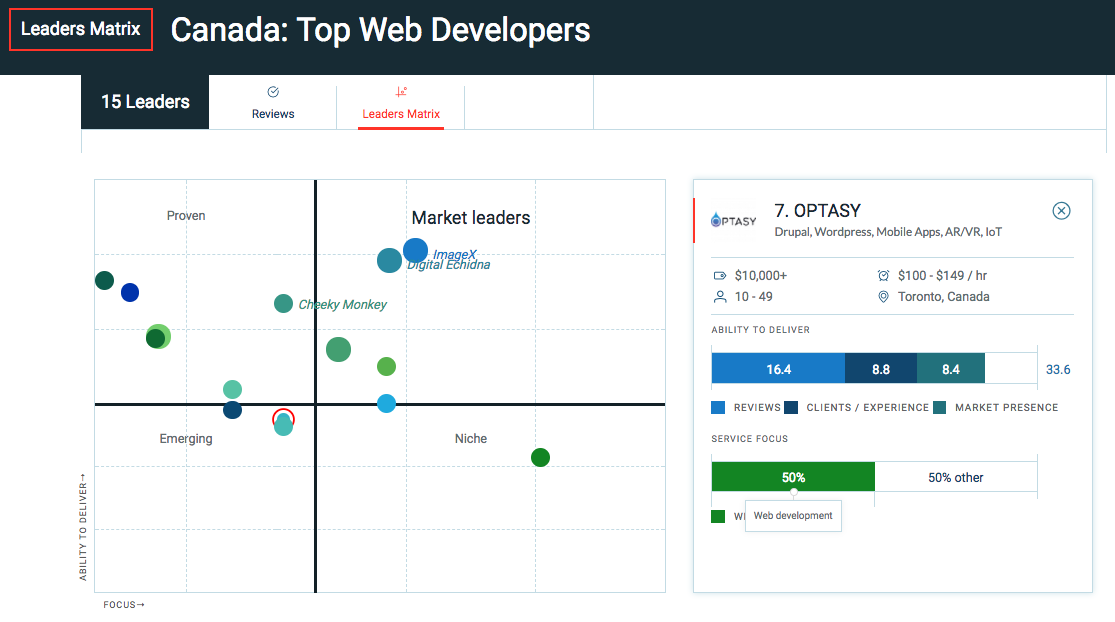Click the Cheeky Monkey label
1115x622 pixels.
(342, 304)
